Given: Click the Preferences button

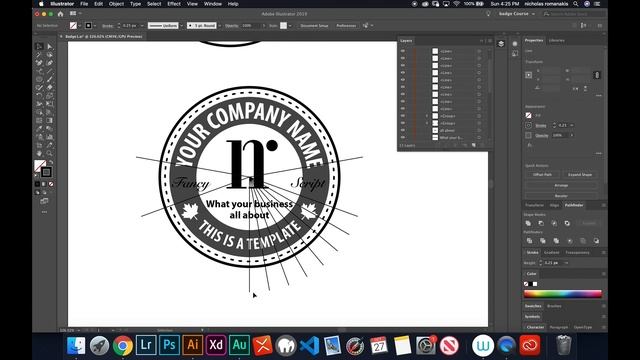Looking at the screenshot, I should pos(346,26).
